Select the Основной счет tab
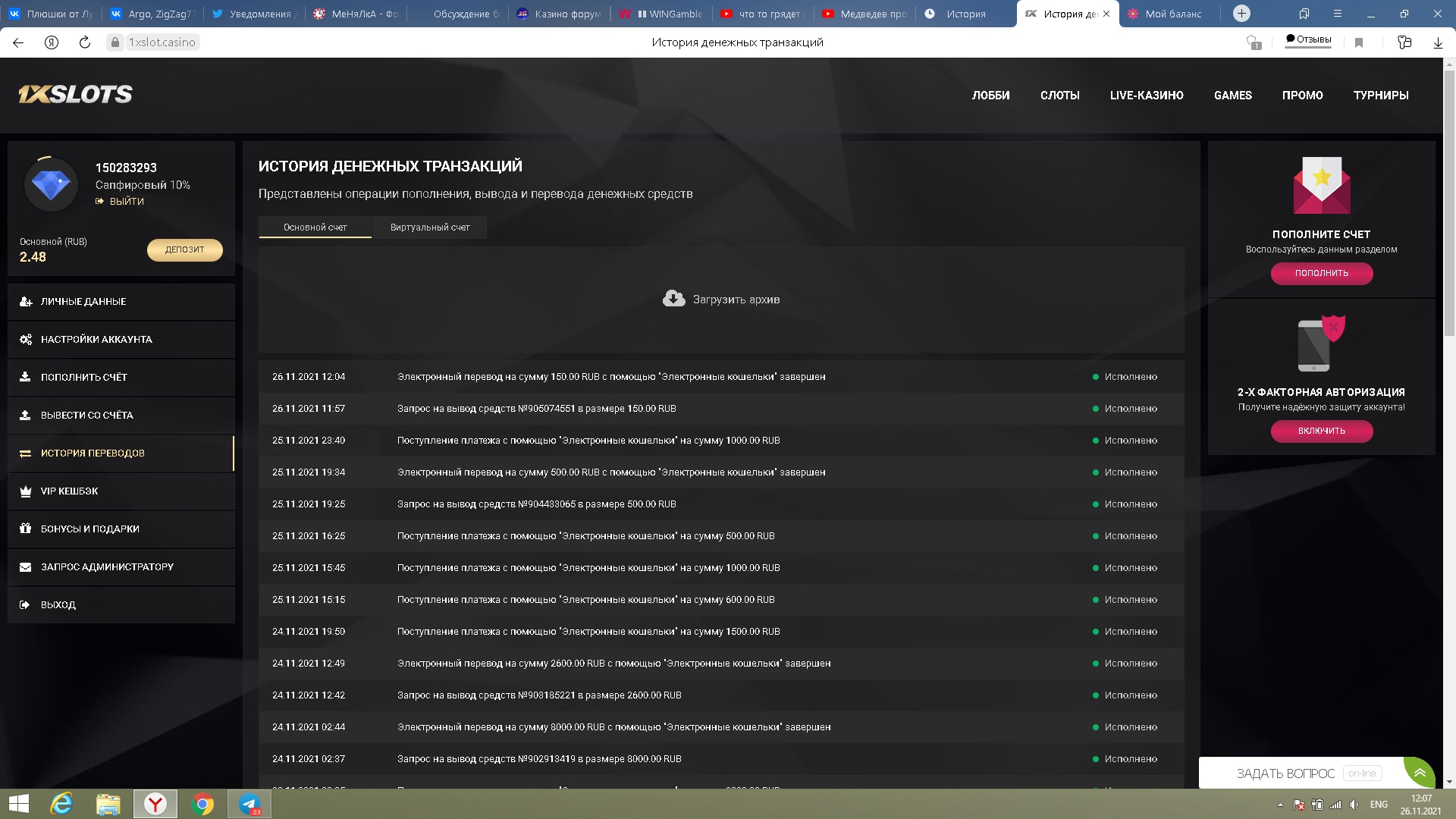The height and width of the screenshot is (819, 1456). 315,227
